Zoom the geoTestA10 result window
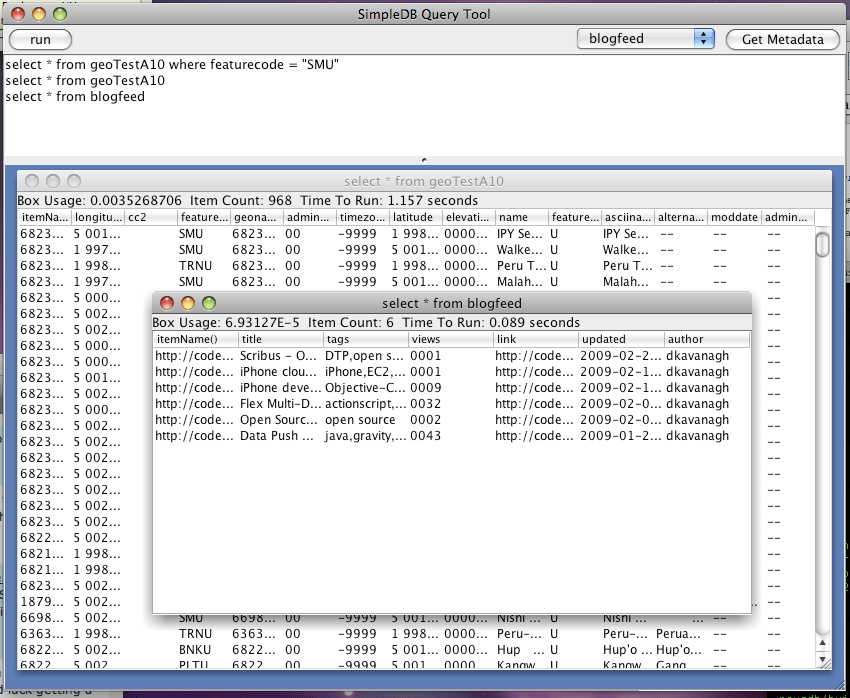Screen dimensions: 850x698 74,181
